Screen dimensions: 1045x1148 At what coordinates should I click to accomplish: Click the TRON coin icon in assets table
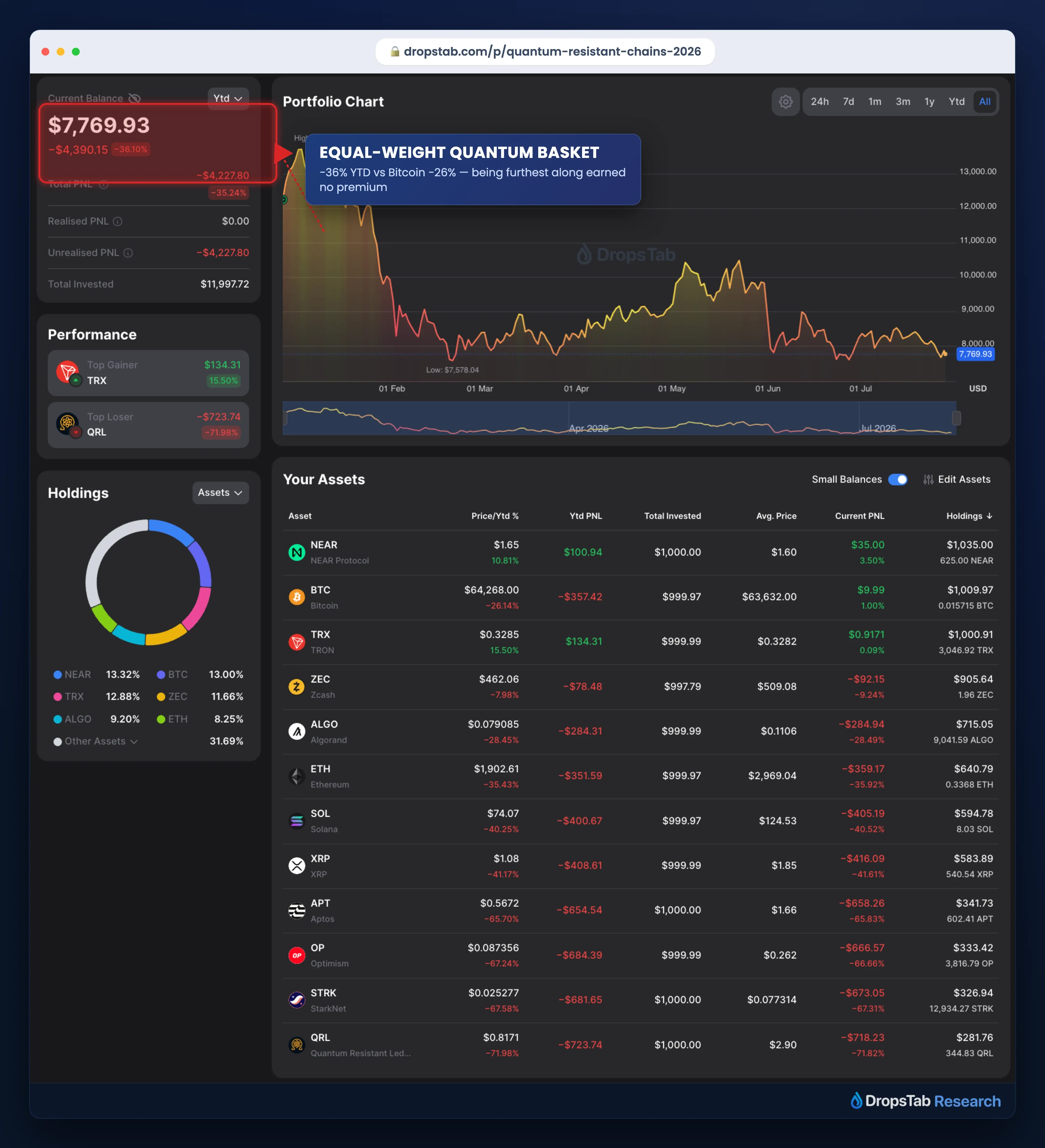(297, 642)
